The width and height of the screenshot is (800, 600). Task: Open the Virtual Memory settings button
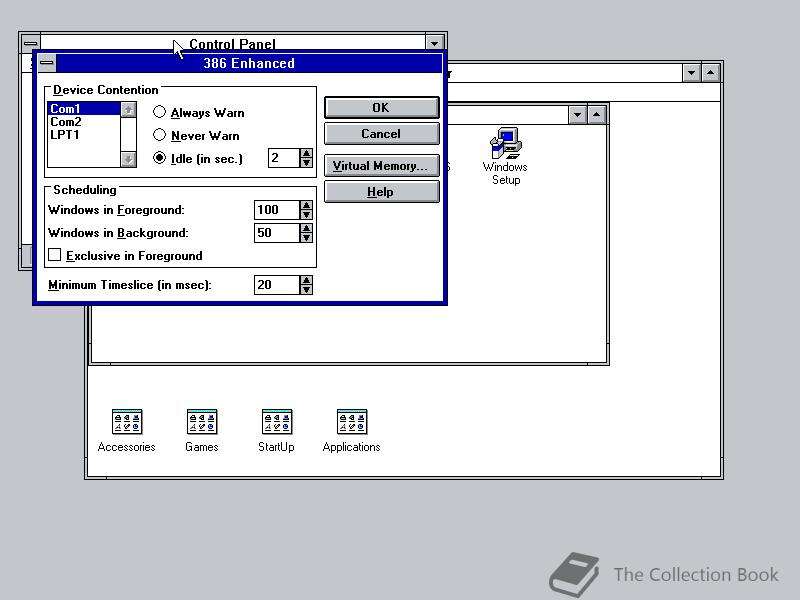pos(382,166)
